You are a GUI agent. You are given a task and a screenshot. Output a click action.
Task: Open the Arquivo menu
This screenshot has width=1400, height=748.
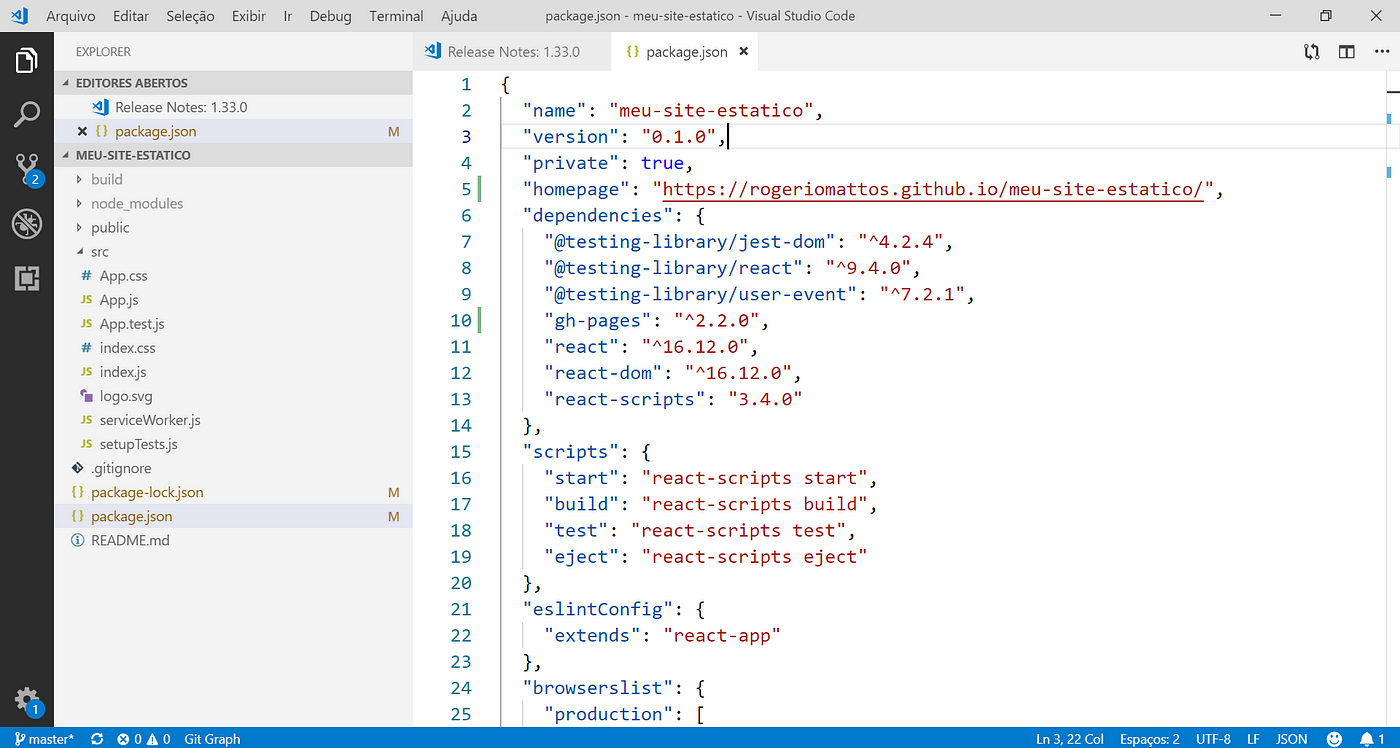(71, 16)
